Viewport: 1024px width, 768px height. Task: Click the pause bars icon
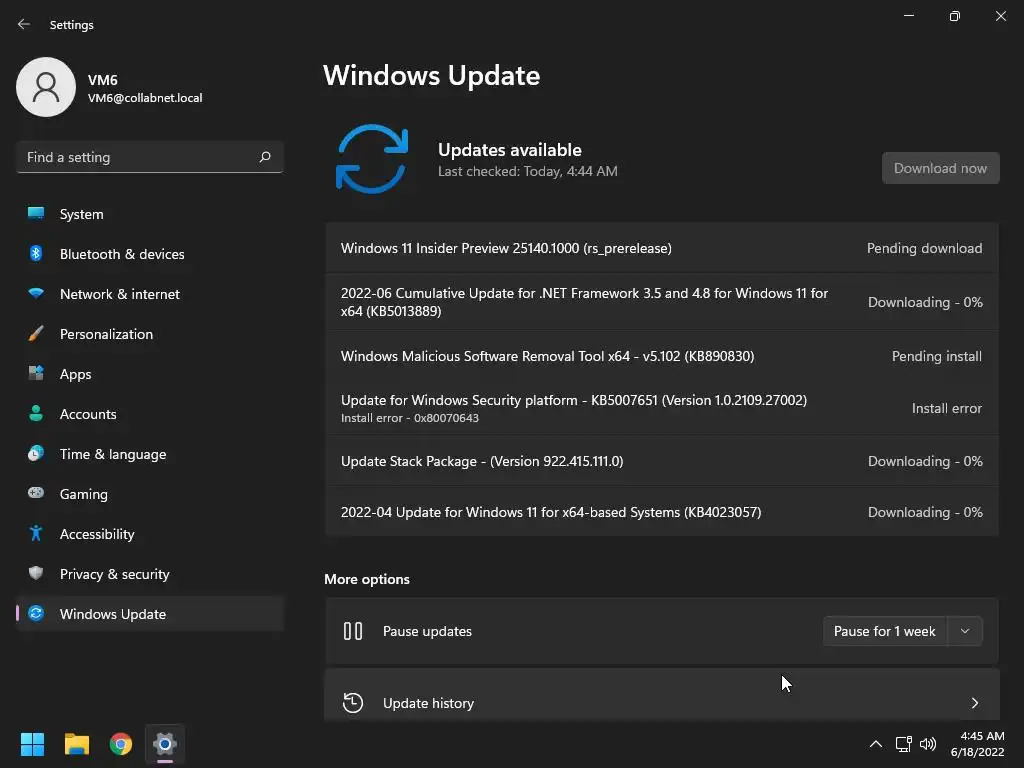tap(353, 631)
